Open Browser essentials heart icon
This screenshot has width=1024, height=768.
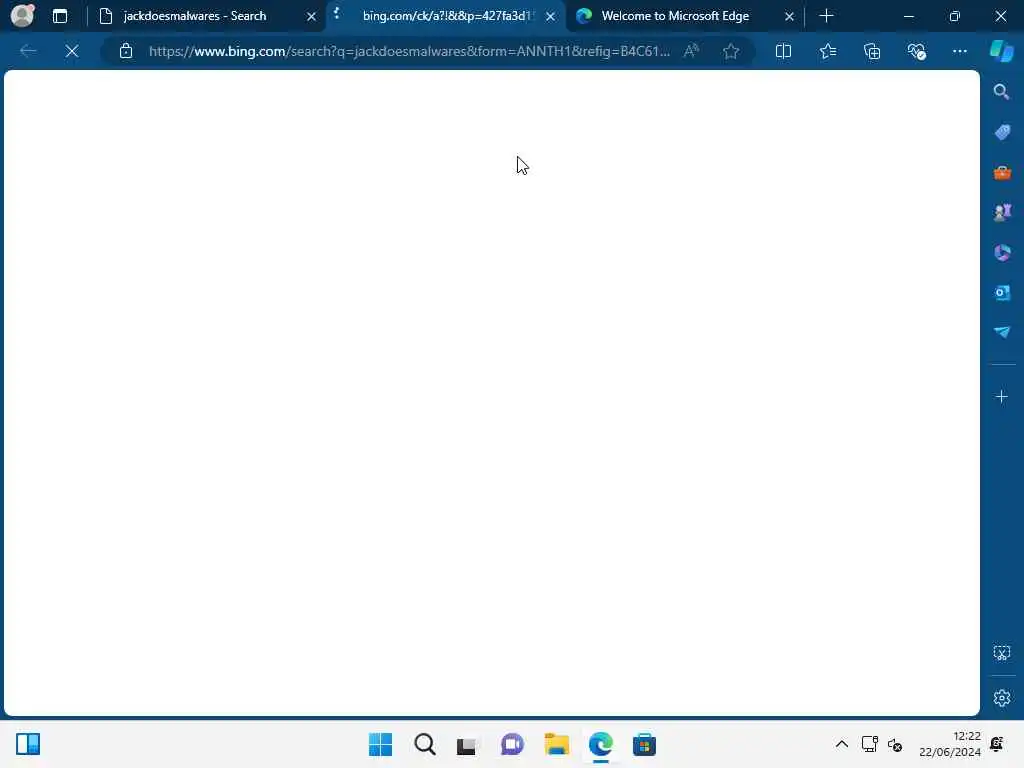tap(916, 51)
